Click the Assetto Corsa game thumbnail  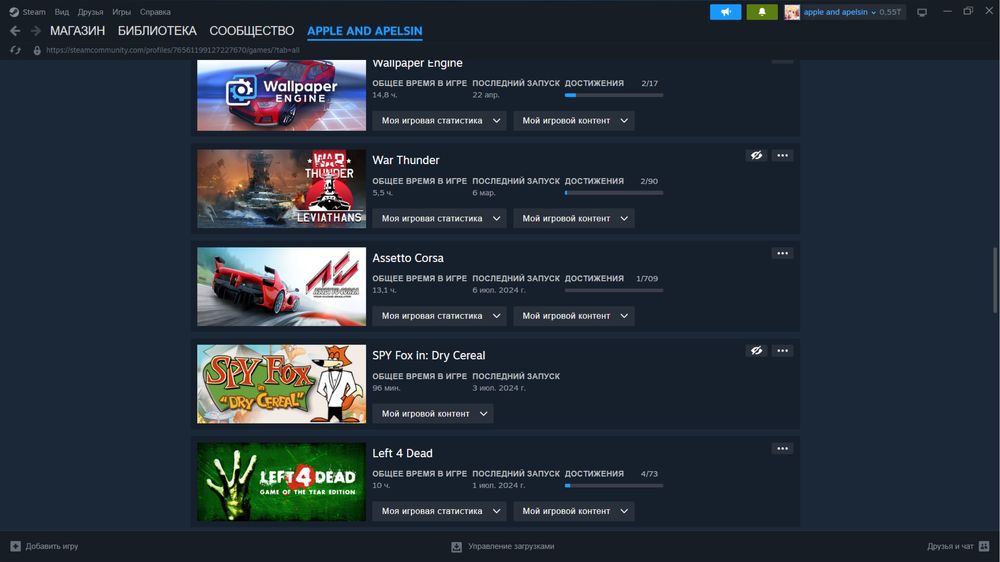(281, 286)
